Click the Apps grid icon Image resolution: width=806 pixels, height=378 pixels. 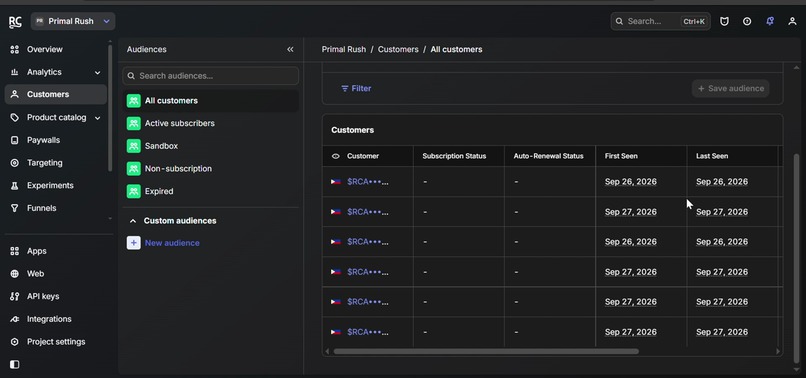[x=14, y=251]
